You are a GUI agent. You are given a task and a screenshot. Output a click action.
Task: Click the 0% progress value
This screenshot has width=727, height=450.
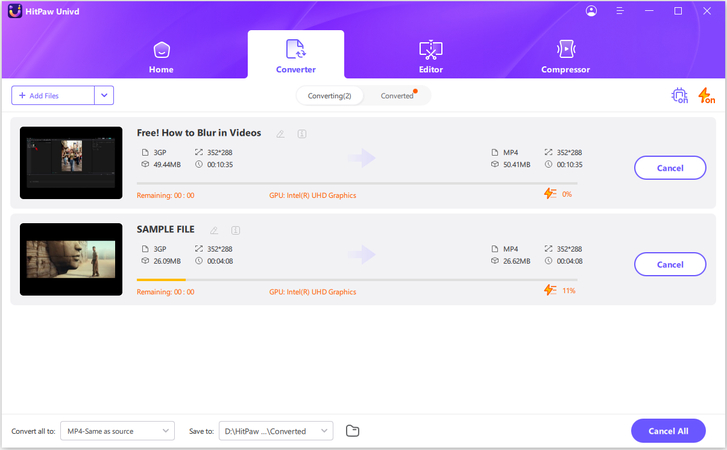coord(567,194)
